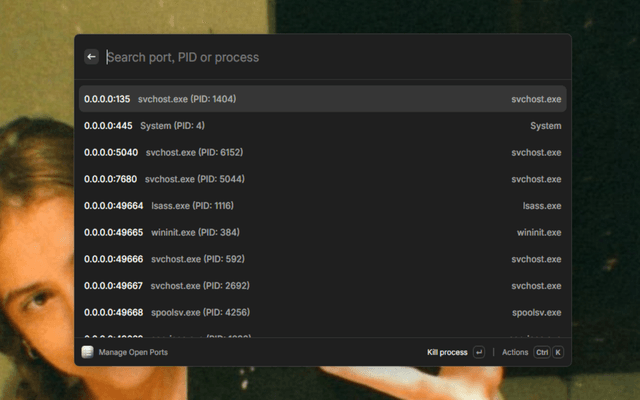Click the partially visible last list row

322,336
